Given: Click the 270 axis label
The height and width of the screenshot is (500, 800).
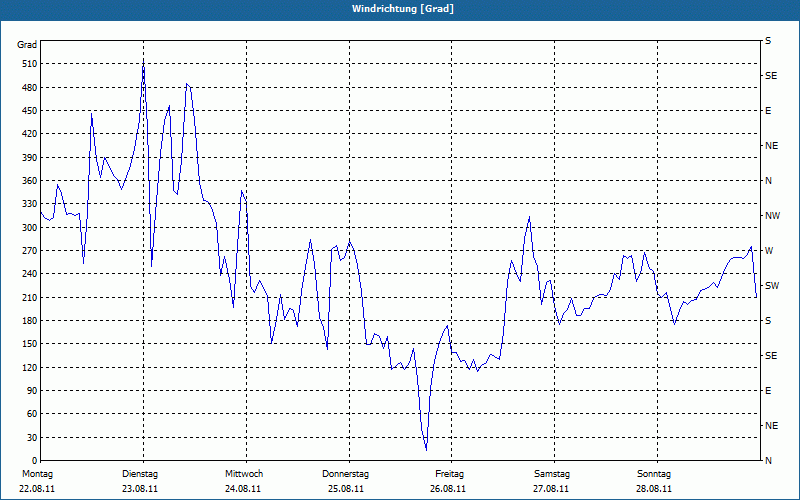Looking at the screenshot, I should (x=30, y=251).
